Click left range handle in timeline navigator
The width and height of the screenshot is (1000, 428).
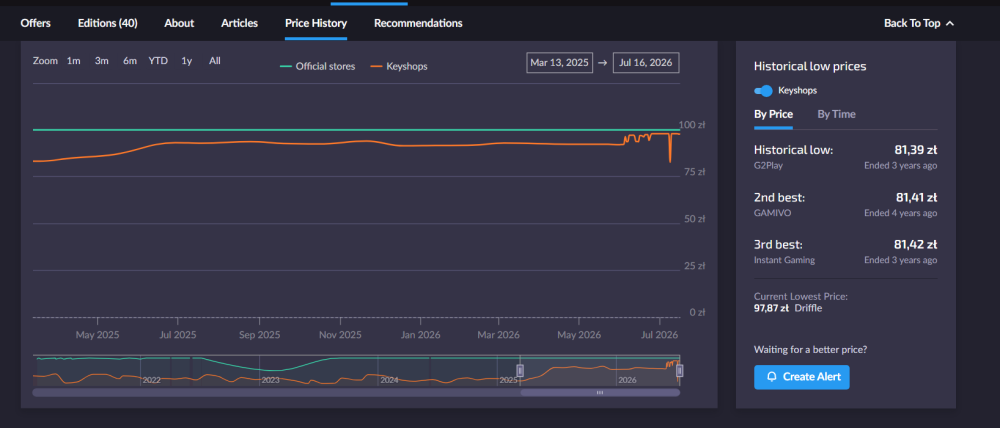click(520, 370)
